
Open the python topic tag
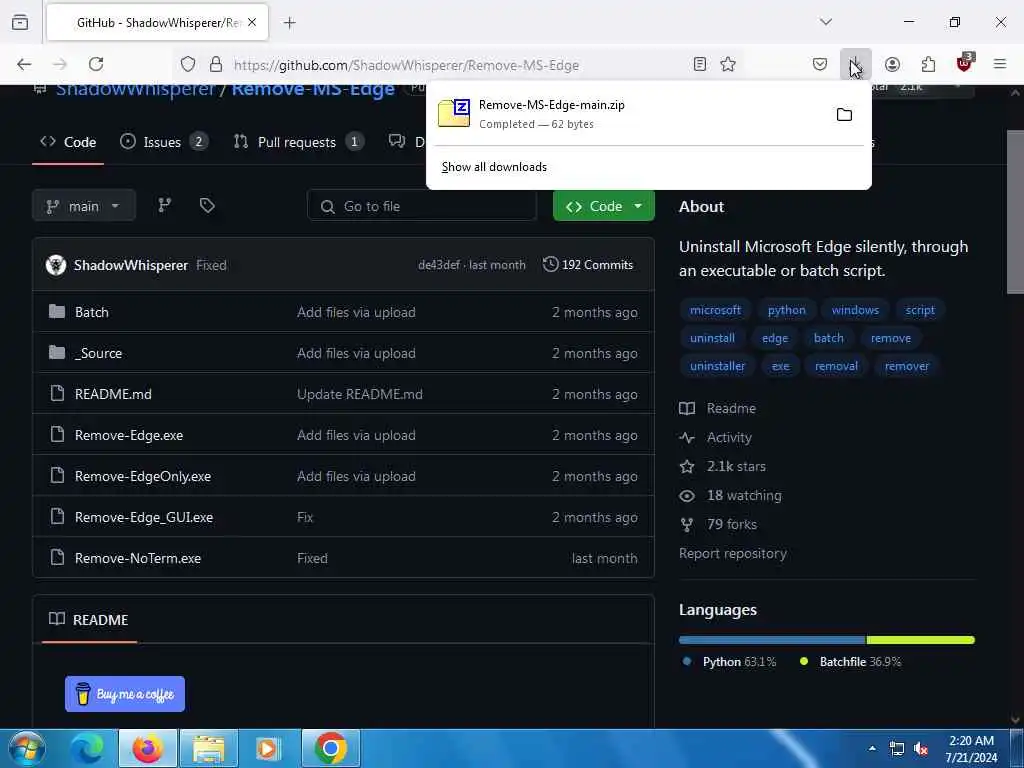786,310
